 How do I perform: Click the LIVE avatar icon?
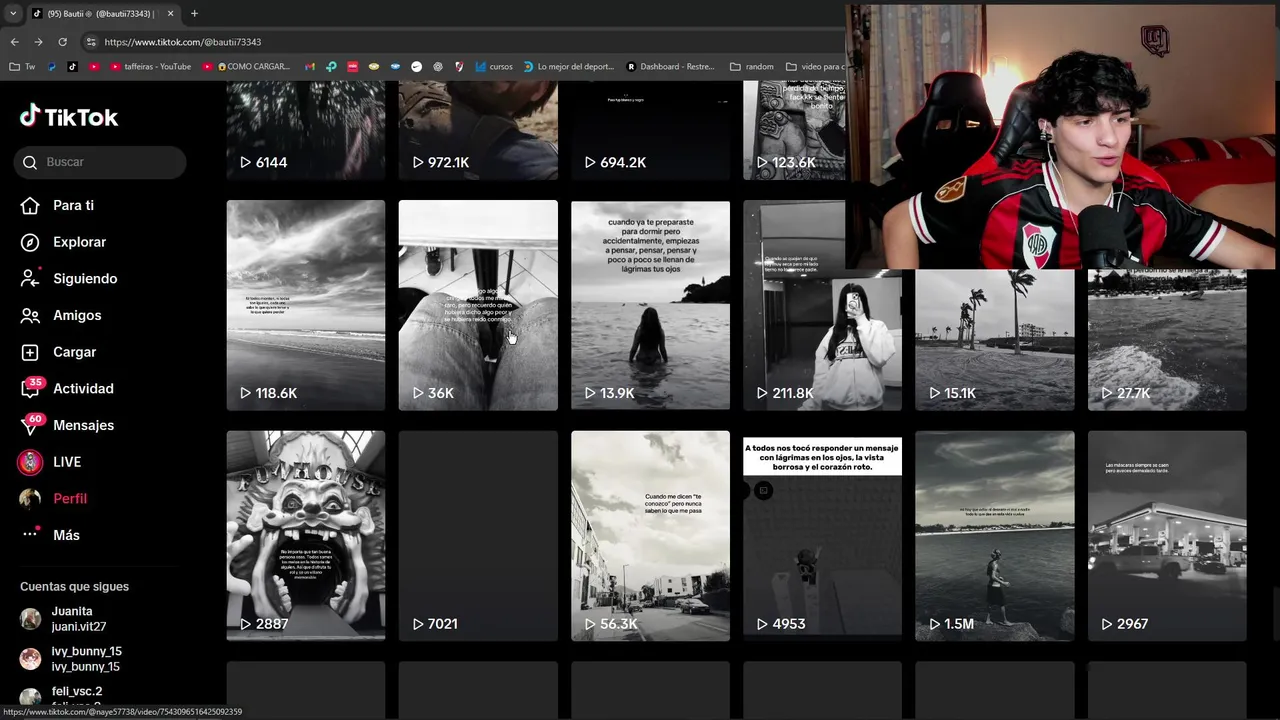click(30, 462)
